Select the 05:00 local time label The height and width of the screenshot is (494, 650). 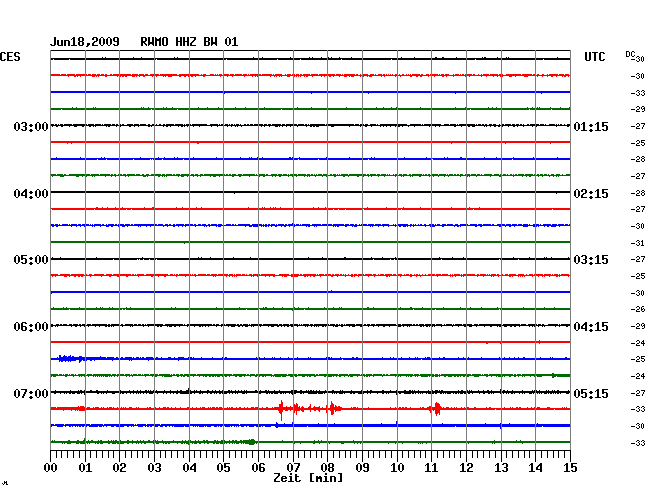(31, 260)
